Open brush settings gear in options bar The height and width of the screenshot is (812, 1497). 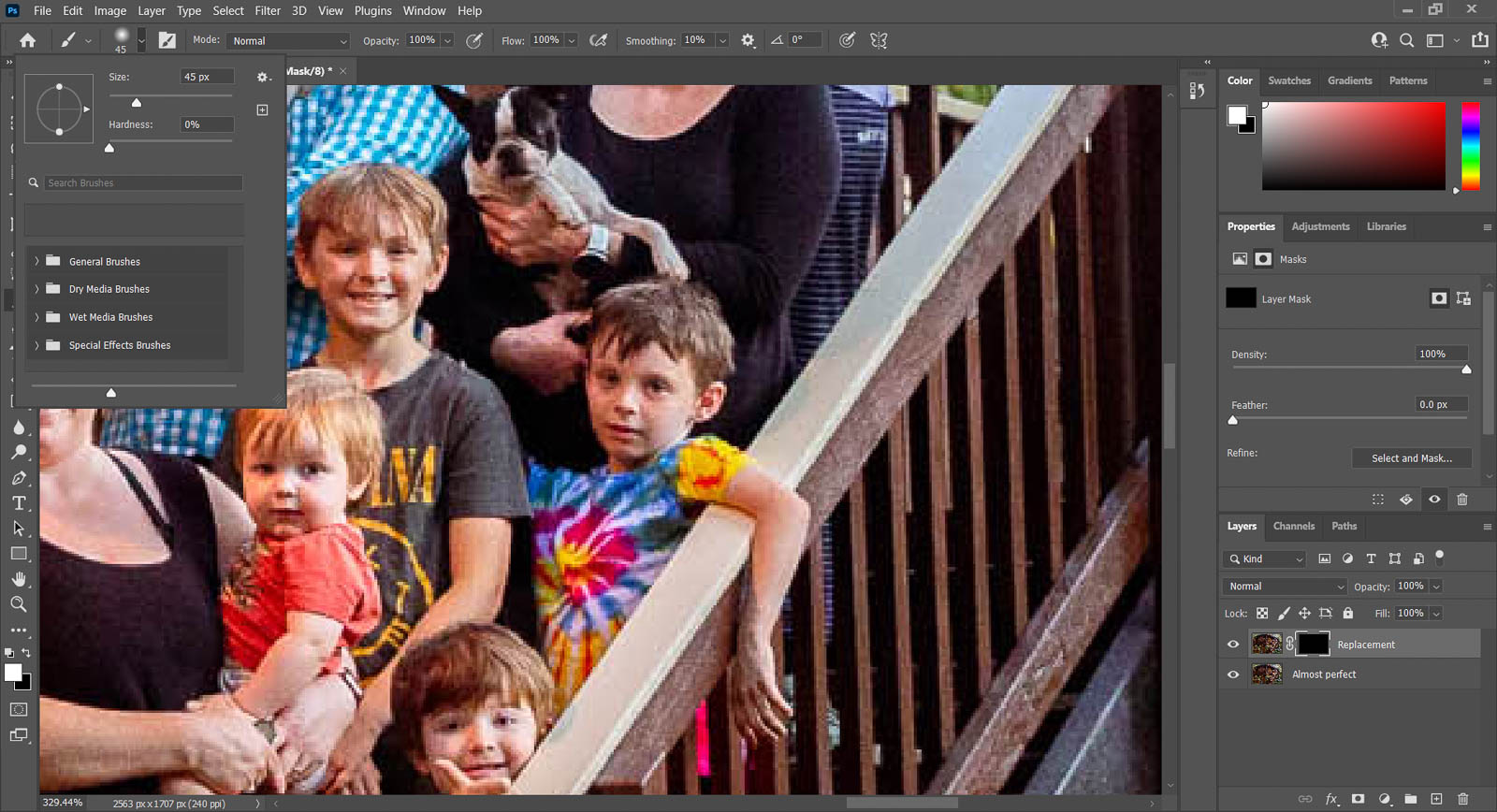point(748,40)
